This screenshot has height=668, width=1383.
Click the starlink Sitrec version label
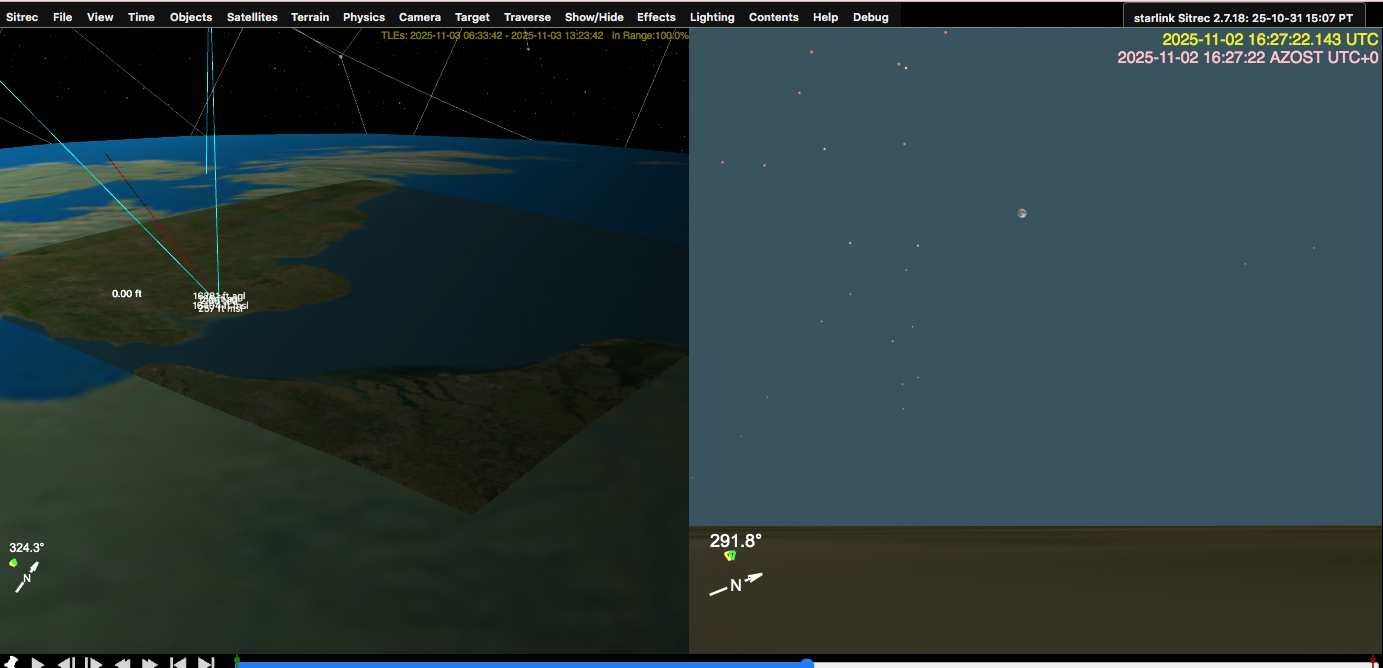pos(1243,18)
